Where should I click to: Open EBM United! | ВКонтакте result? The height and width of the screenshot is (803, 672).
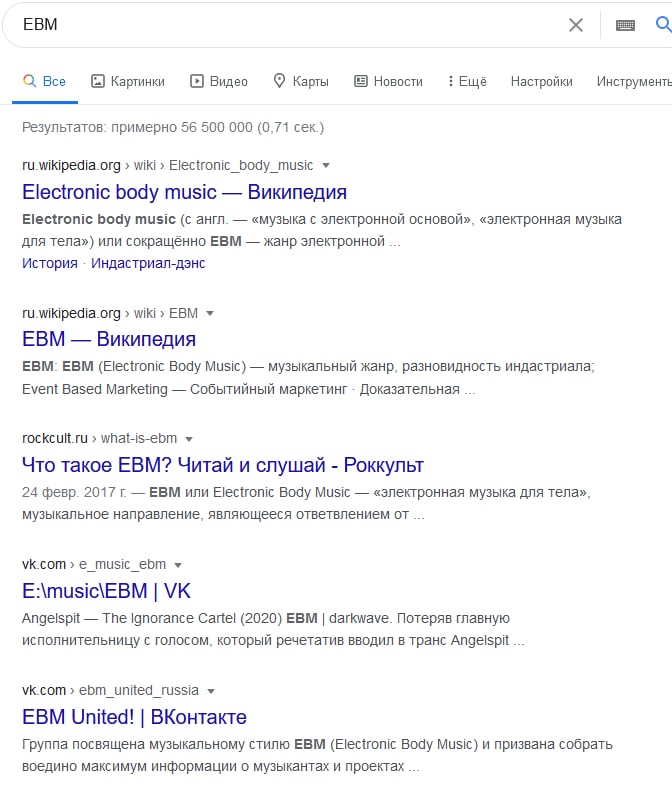(x=134, y=717)
